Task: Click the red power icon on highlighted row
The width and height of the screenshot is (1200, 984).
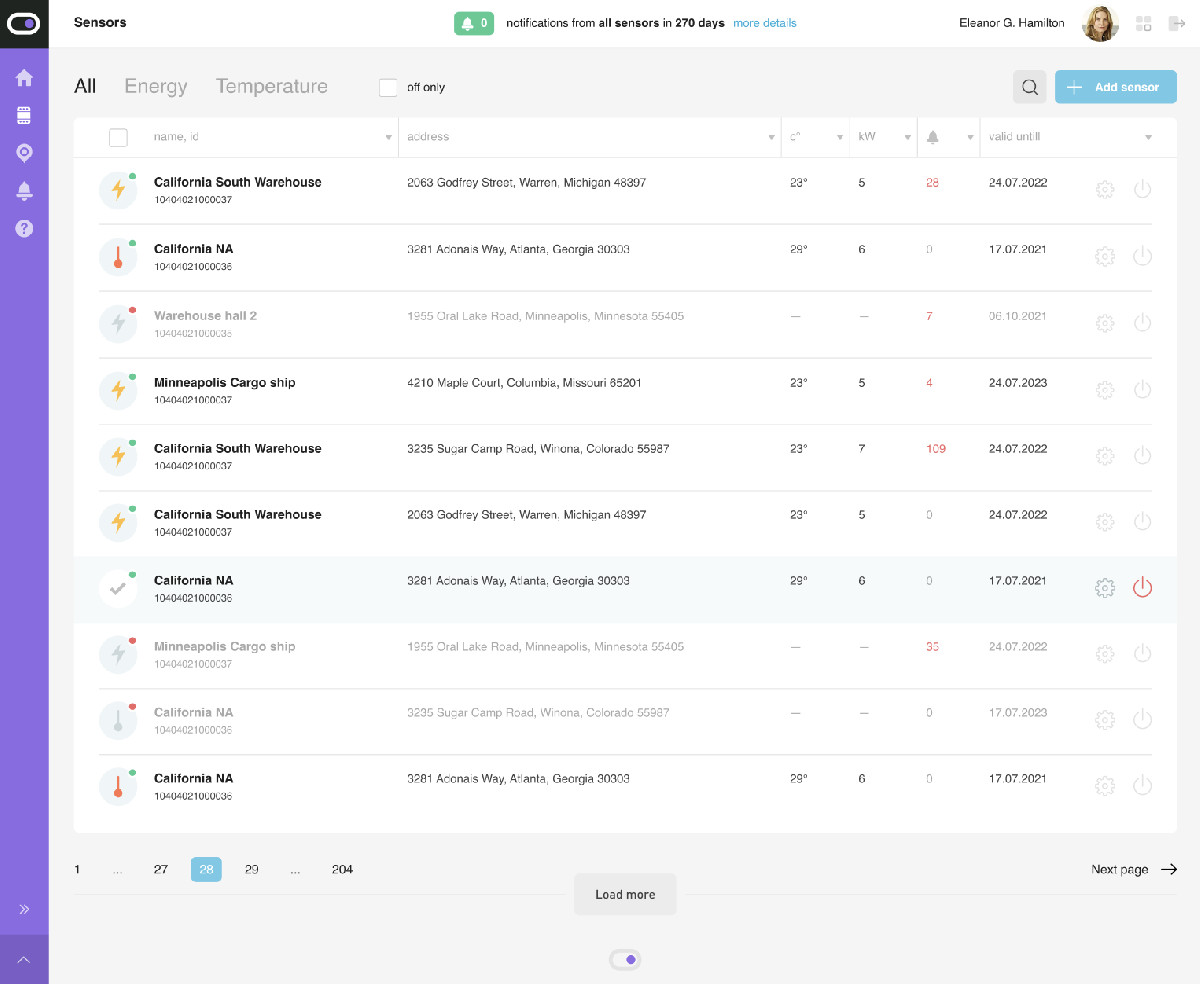Action: click(x=1142, y=588)
